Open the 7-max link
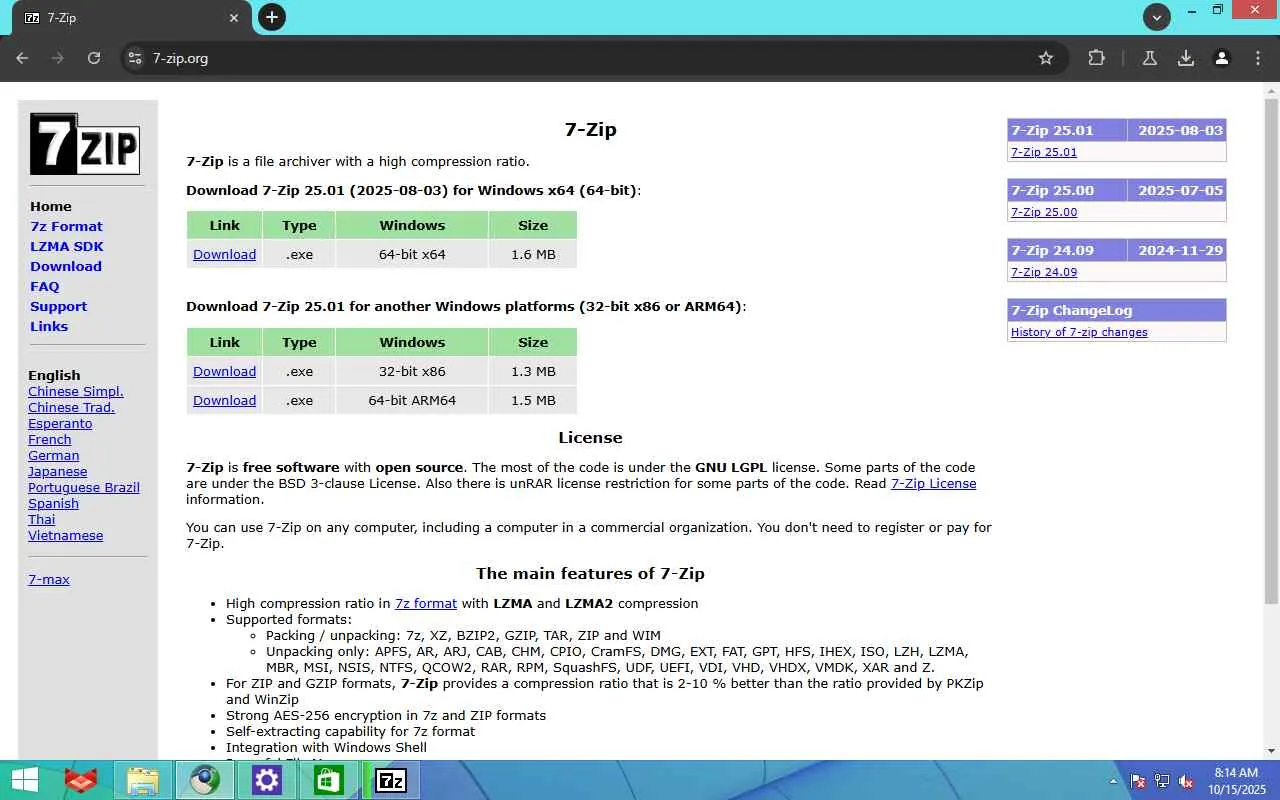Viewport: 1280px width, 800px height. tap(49, 579)
